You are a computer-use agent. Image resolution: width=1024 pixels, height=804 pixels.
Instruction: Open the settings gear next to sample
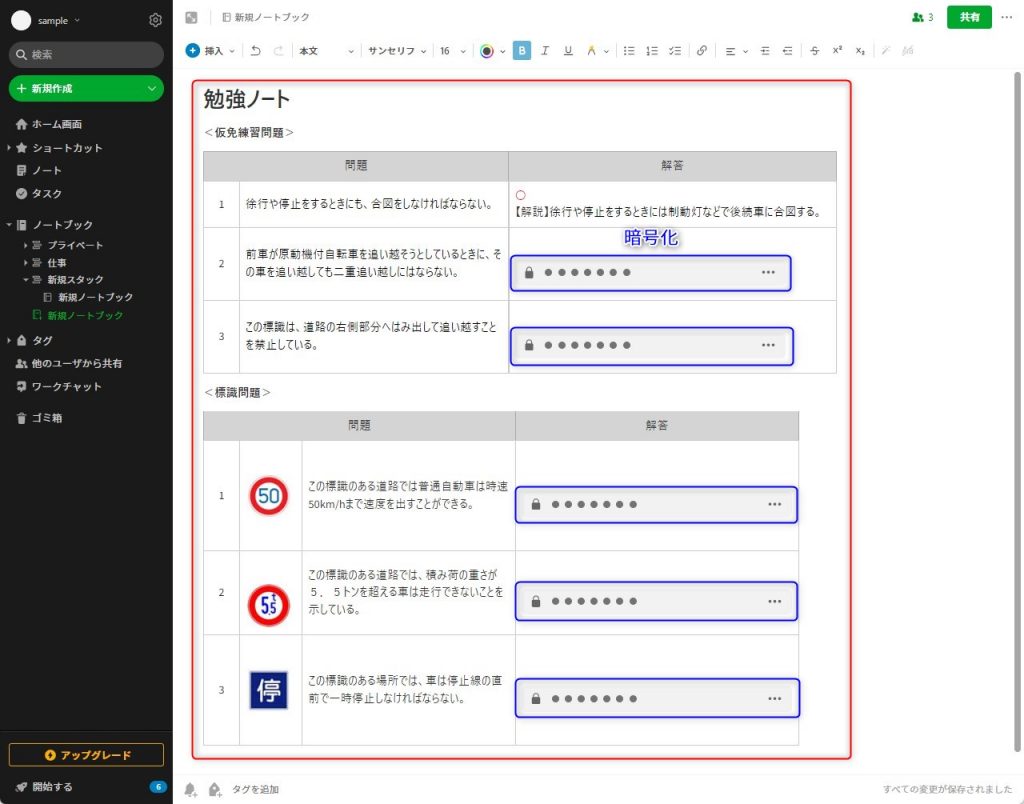(155, 20)
